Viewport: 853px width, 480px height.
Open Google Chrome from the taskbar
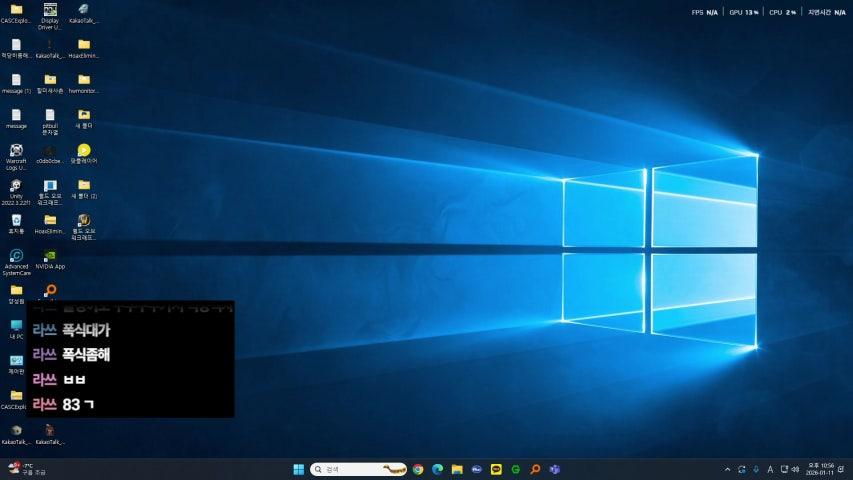click(x=418, y=469)
